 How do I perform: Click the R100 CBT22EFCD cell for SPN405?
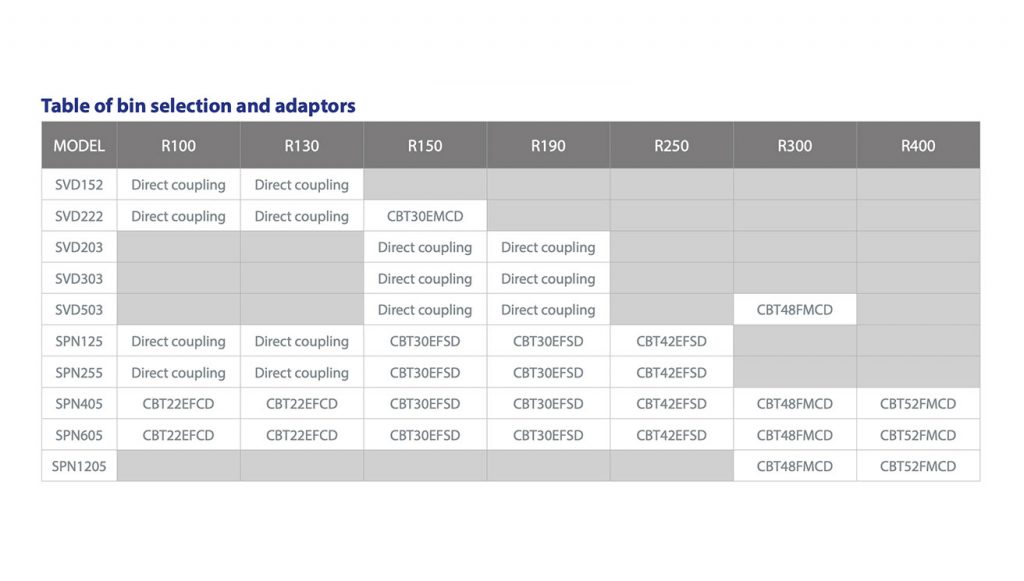[x=178, y=404]
